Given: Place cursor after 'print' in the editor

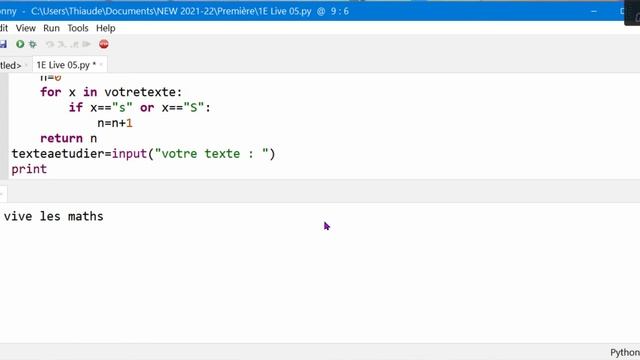Looking at the screenshot, I should (x=47, y=169).
